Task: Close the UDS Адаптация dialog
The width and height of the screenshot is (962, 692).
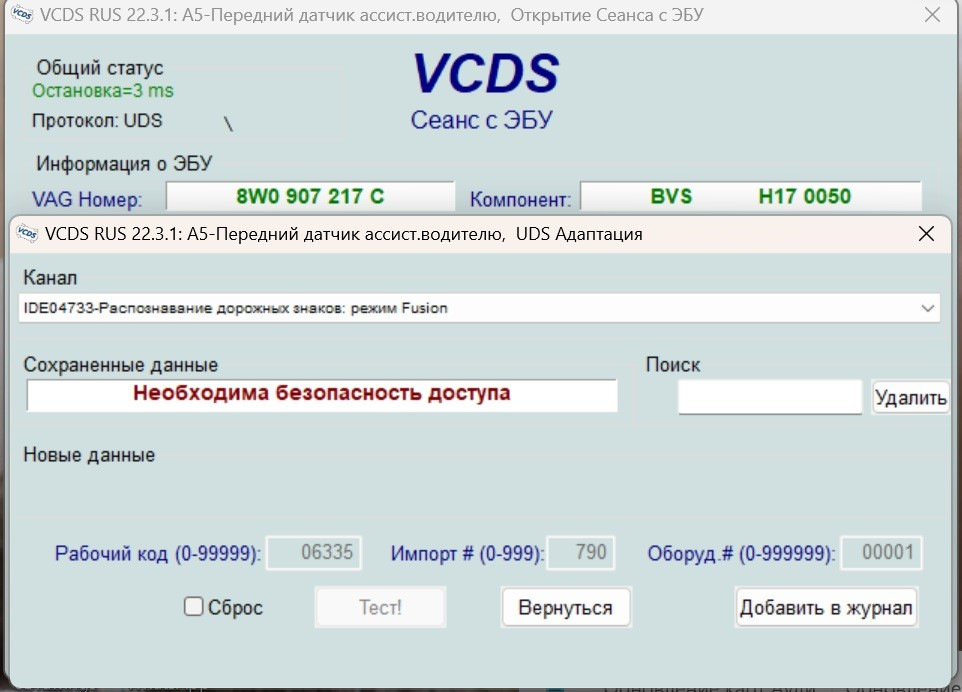Action: click(x=926, y=234)
